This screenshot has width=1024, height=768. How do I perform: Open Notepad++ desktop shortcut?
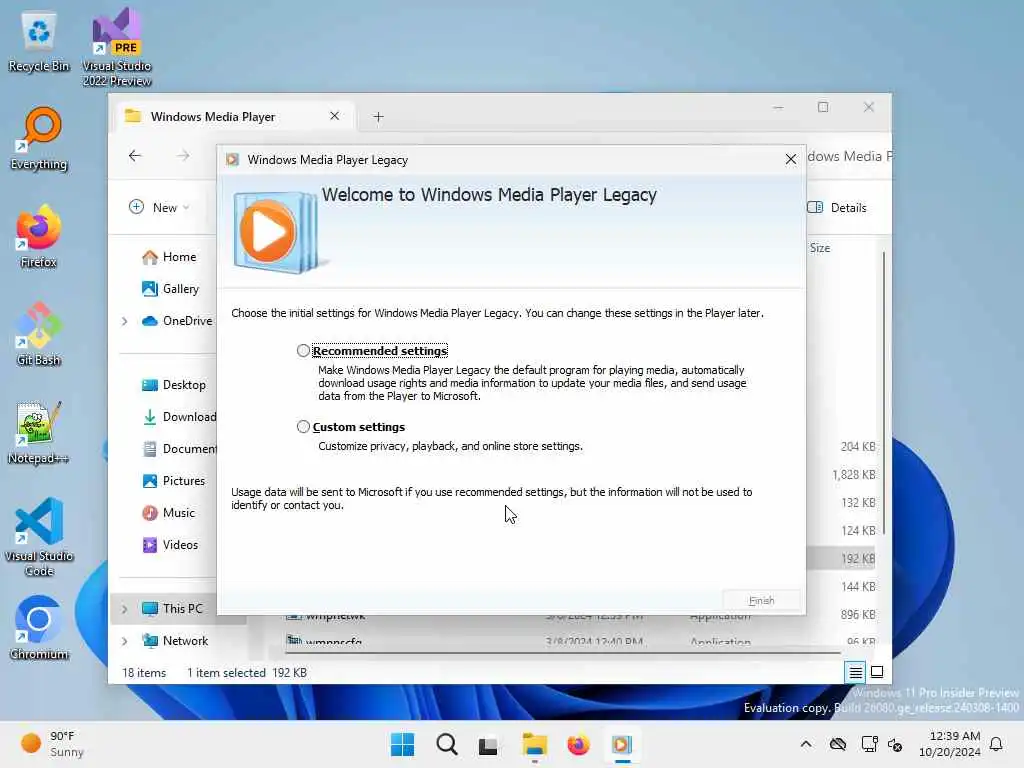pos(39,432)
